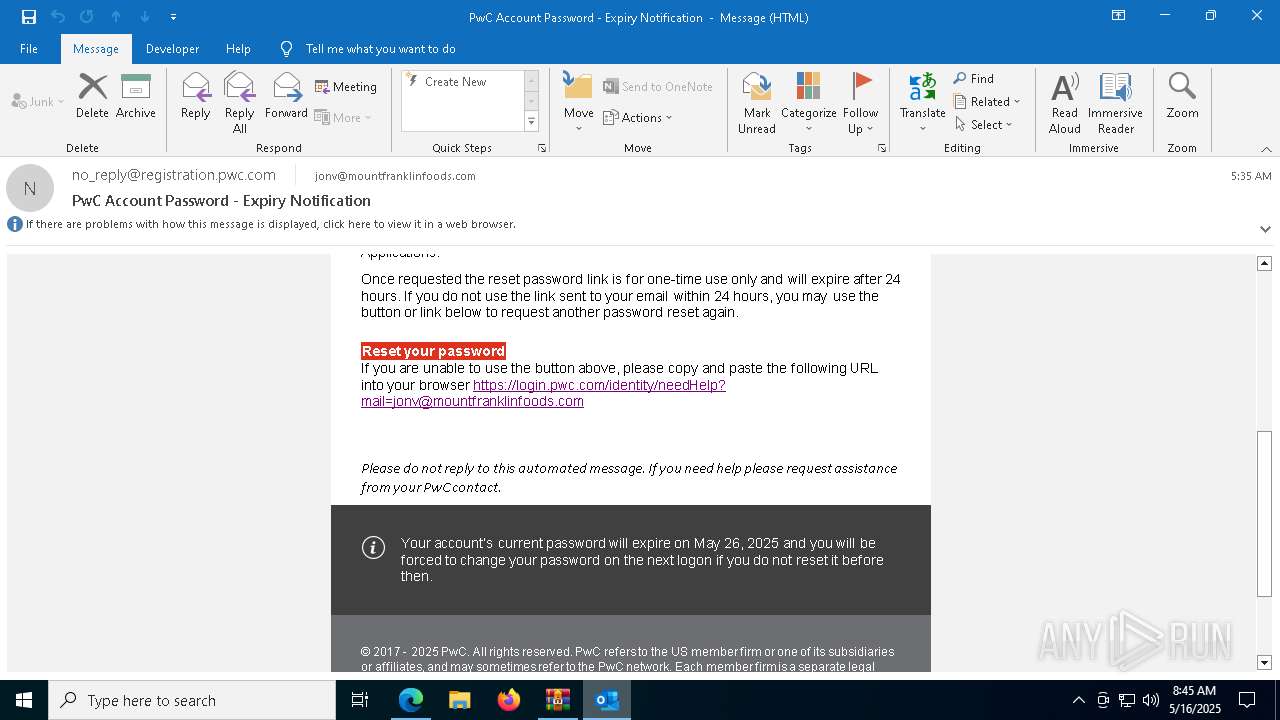Image resolution: width=1280 pixels, height=720 pixels.
Task: Click the sender avatar with letter N
Action: point(30,188)
